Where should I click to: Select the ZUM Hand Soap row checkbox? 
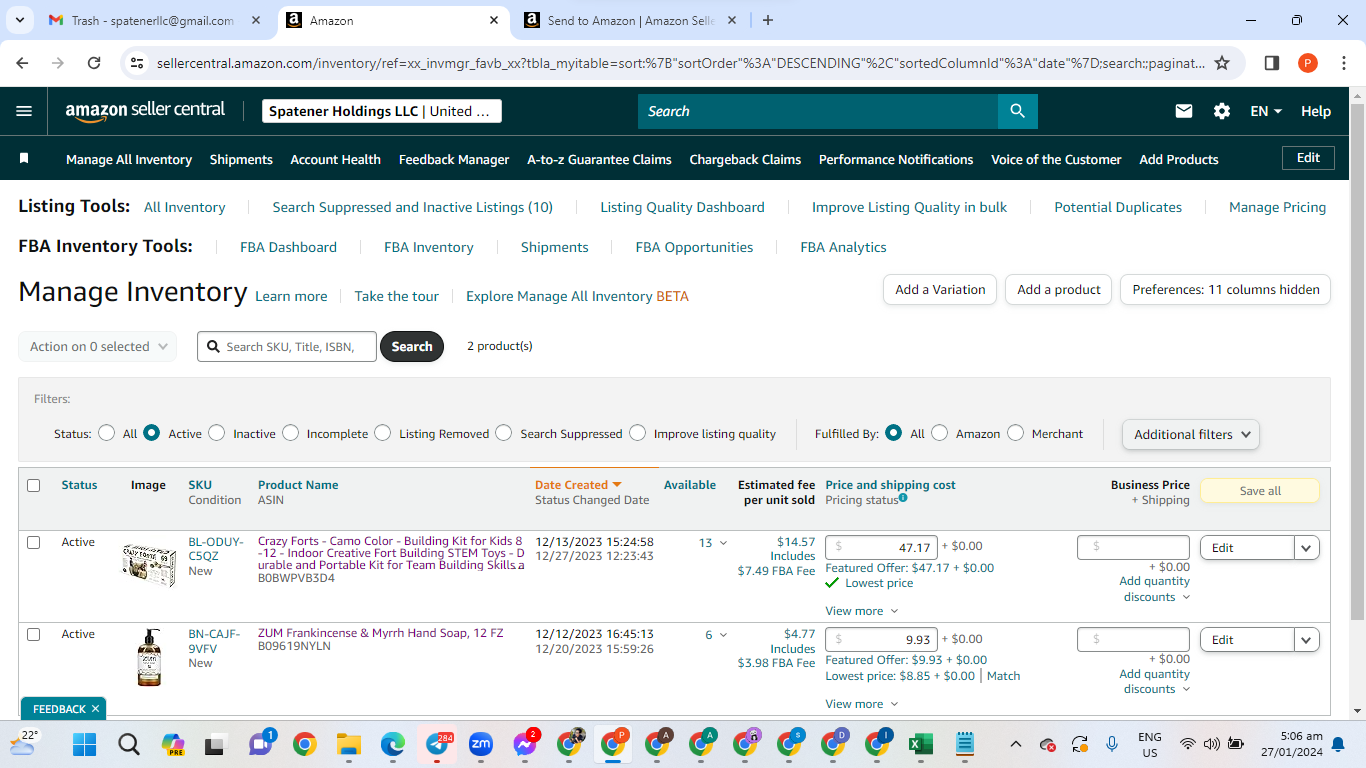34,634
